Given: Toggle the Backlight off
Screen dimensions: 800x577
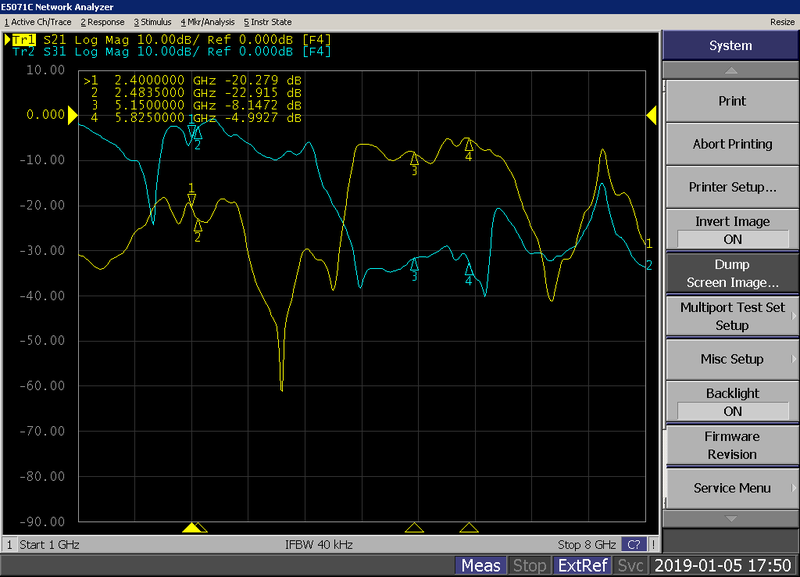Looking at the screenshot, I should pyautogui.click(x=731, y=403).
